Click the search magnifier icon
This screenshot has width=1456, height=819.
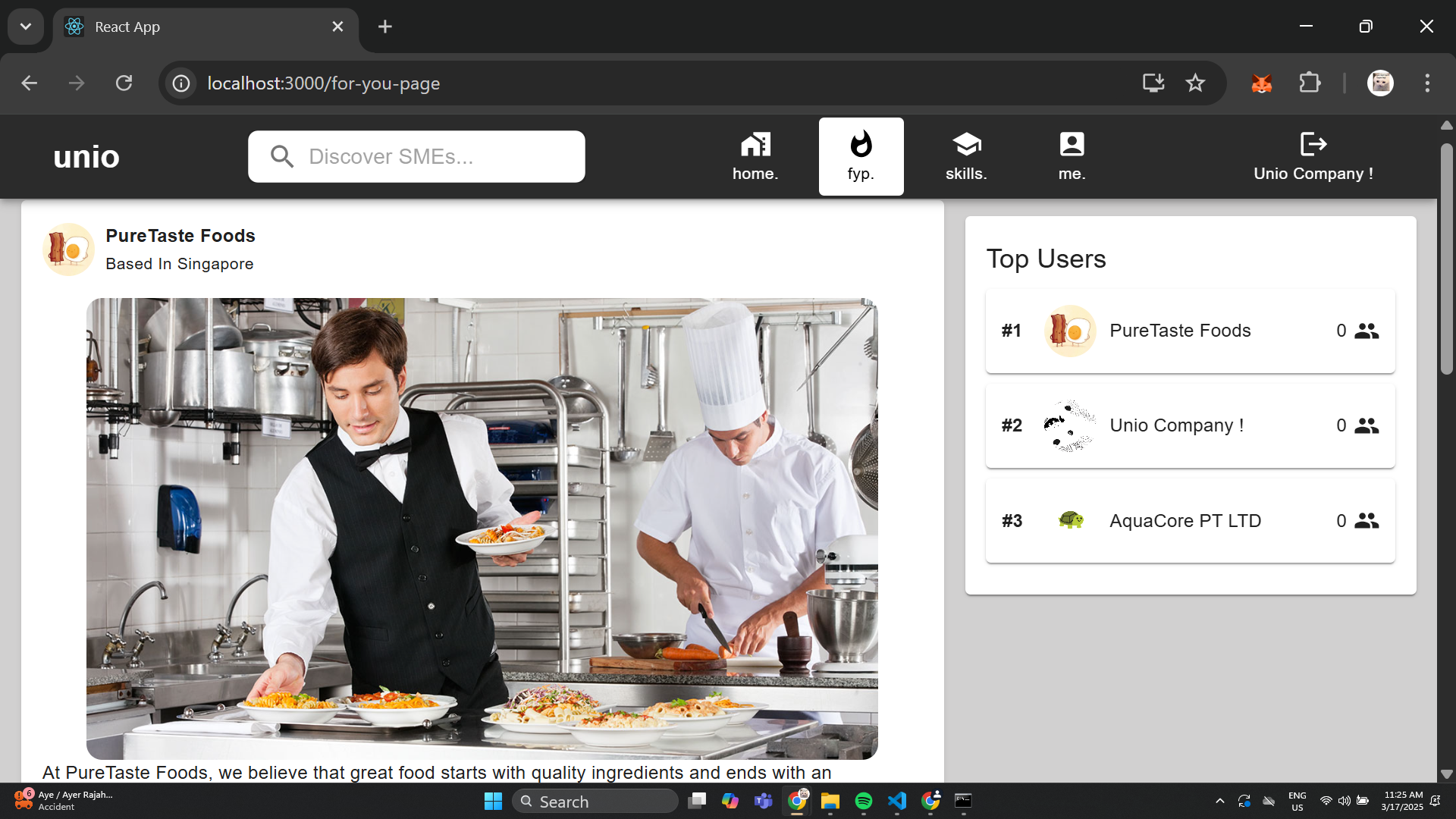point(282,156)
